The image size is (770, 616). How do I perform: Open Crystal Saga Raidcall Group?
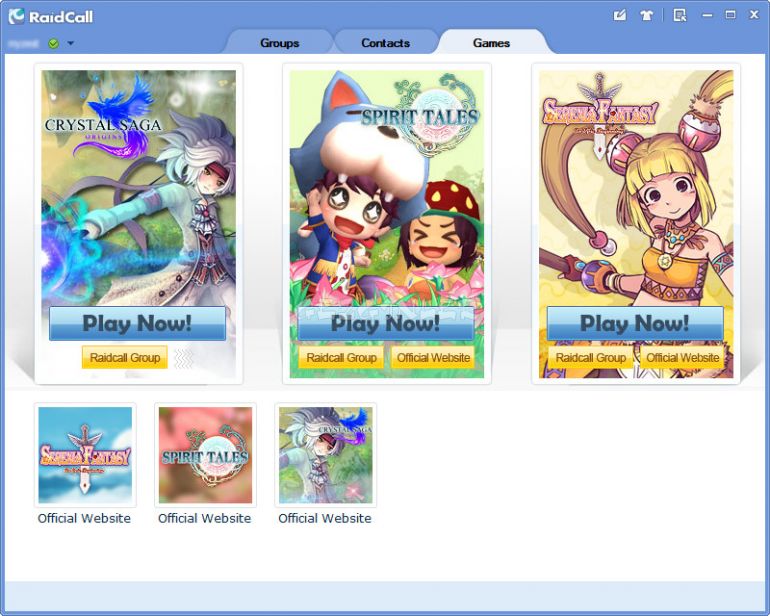(125, 357)
